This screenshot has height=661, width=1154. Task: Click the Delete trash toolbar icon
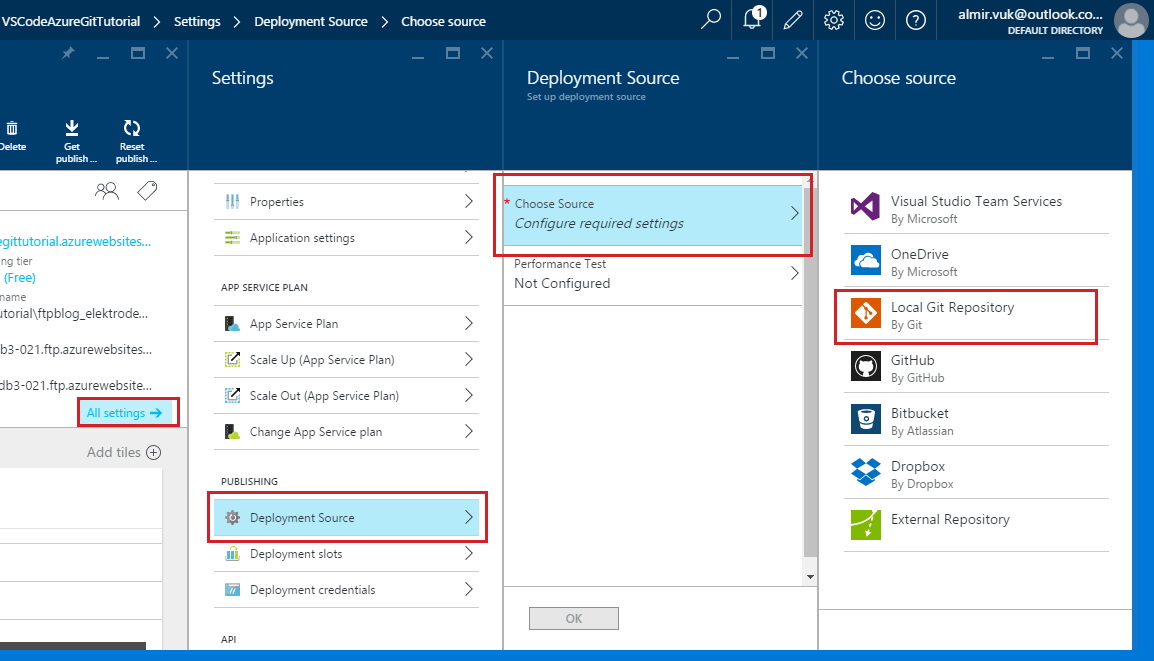click(x=12, y=129)
